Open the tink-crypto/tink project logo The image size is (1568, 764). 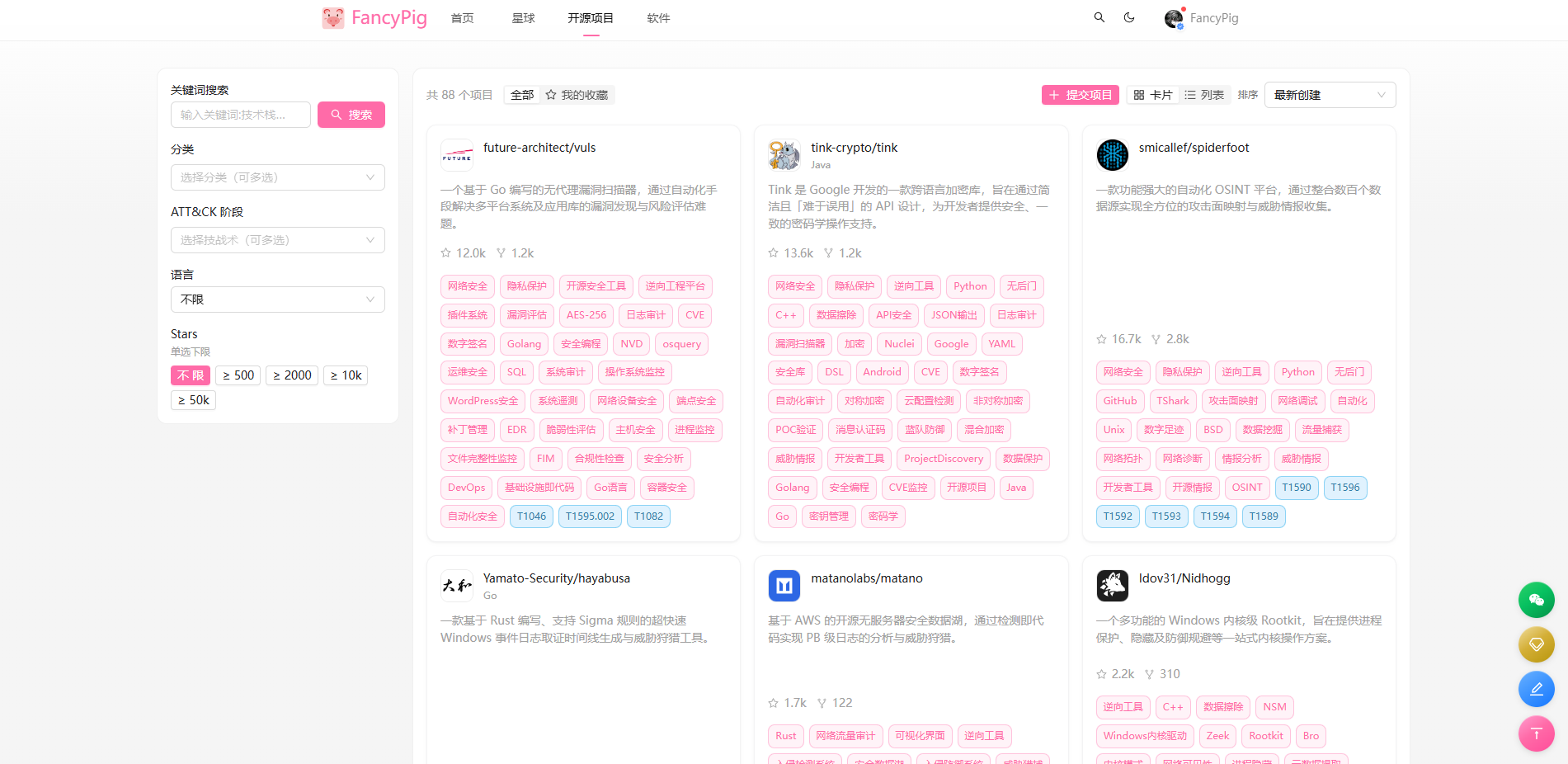click(784, 155)
